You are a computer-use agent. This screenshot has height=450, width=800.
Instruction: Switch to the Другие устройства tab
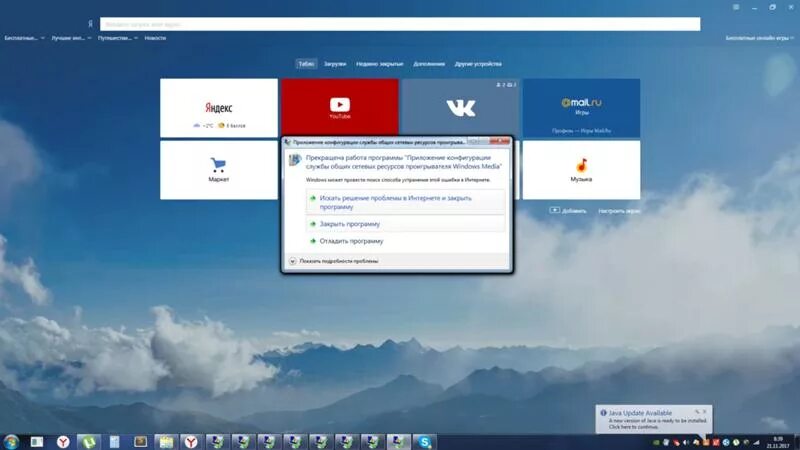pyautogui.click(x=478, y=64)
